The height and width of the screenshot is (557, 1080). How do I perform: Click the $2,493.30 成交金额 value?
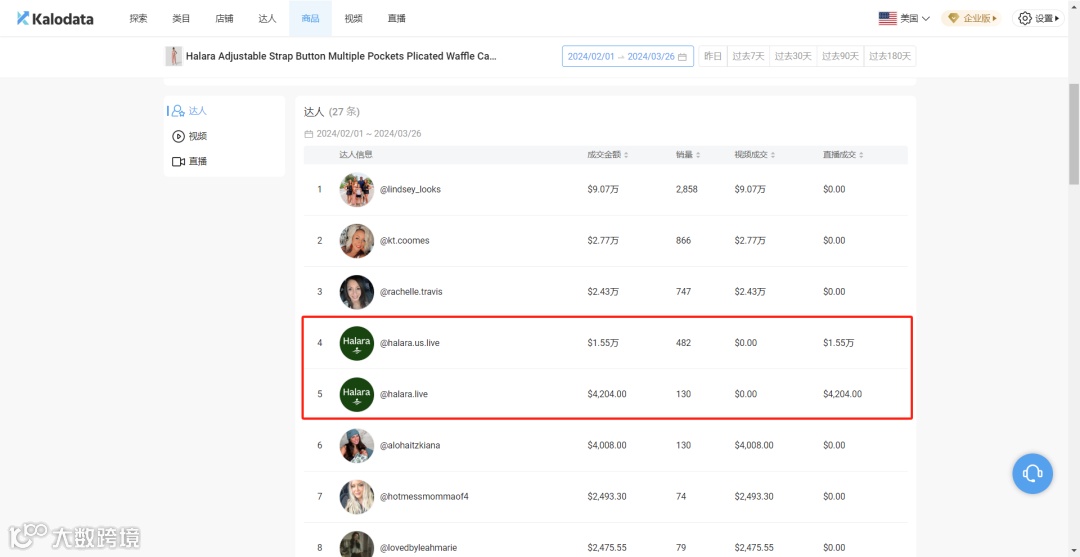(x=607, y=496)
